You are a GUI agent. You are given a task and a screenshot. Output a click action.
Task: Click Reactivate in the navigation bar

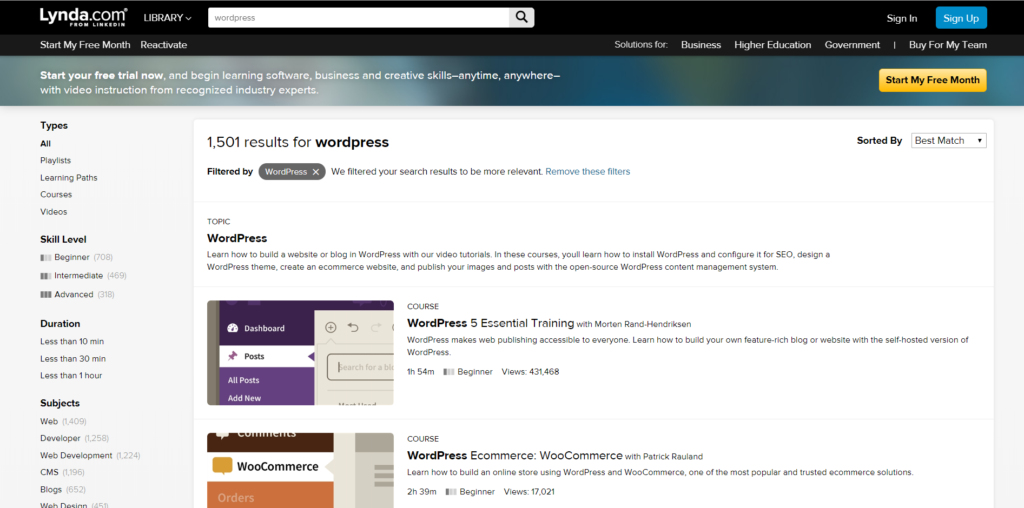[x=164, y=45]
